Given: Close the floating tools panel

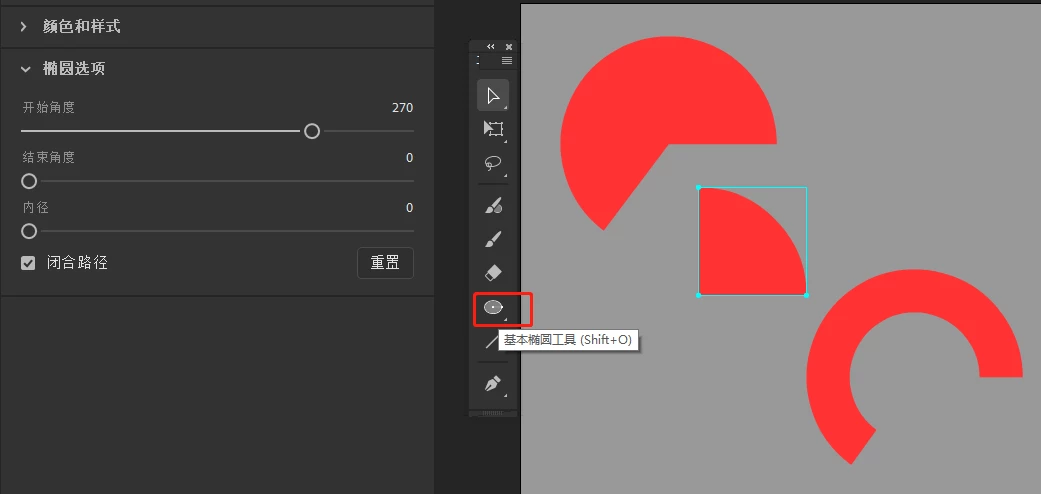Looking at the screenshot, I should 509,46.
